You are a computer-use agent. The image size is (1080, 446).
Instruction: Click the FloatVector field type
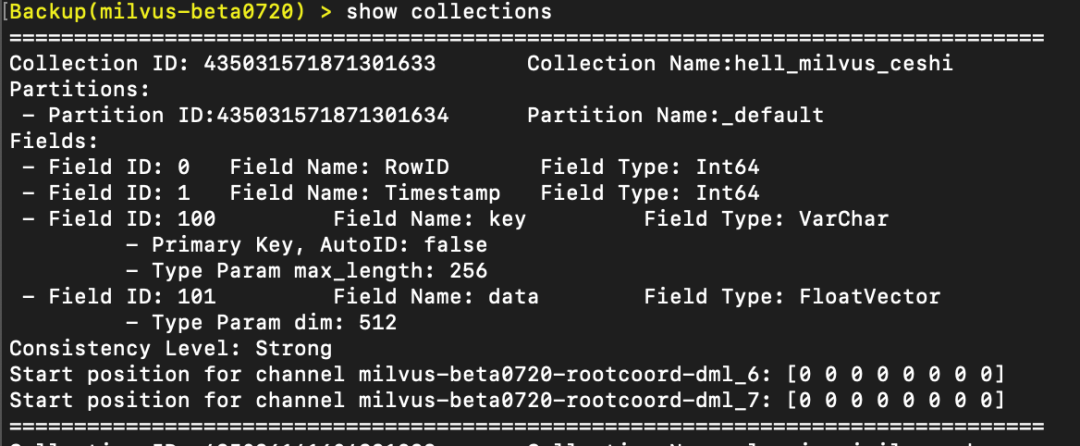[x=869, y=297]
